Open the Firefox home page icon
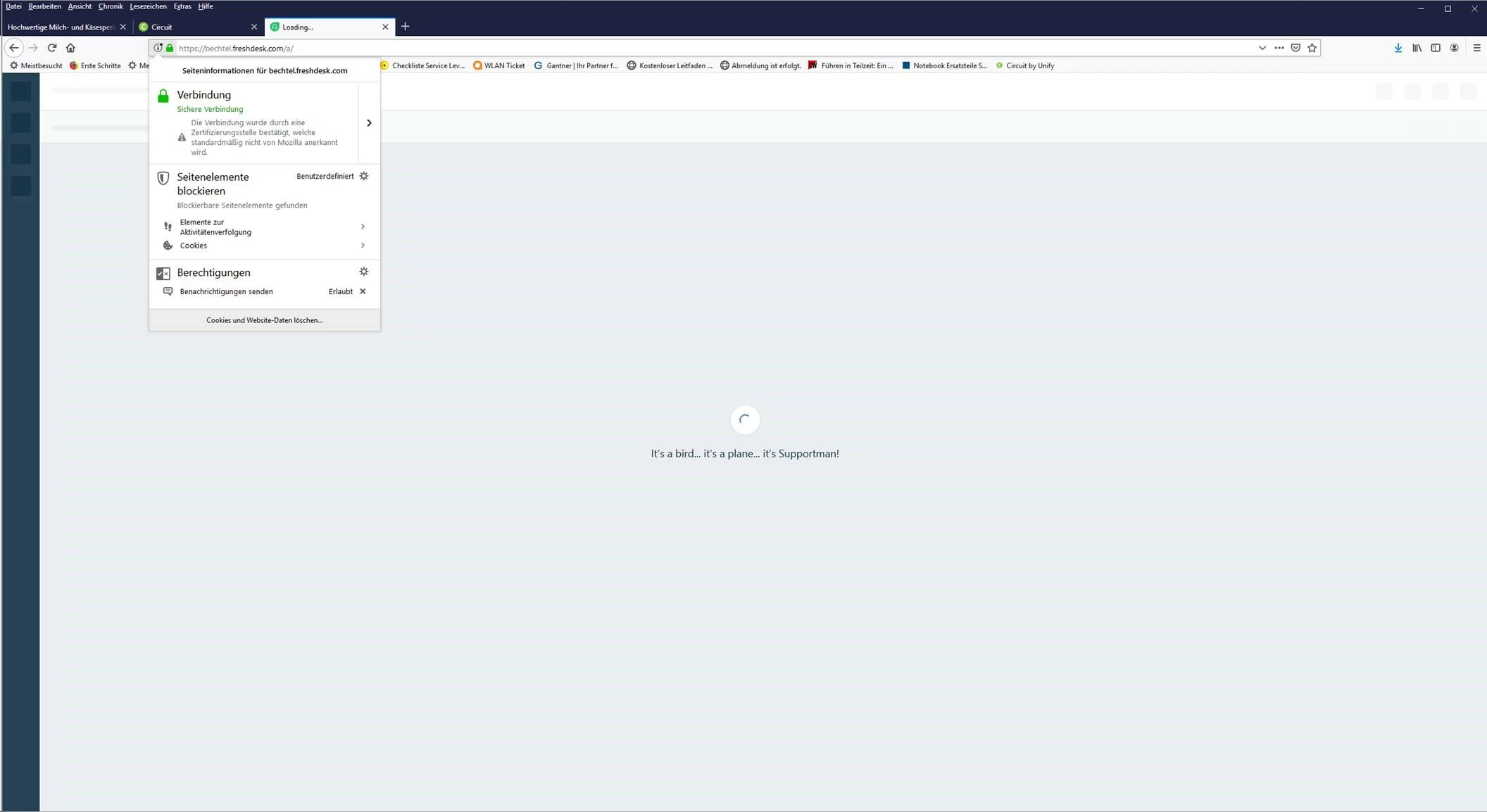This screenshot has width=1487, height=812. pos(70,48)
